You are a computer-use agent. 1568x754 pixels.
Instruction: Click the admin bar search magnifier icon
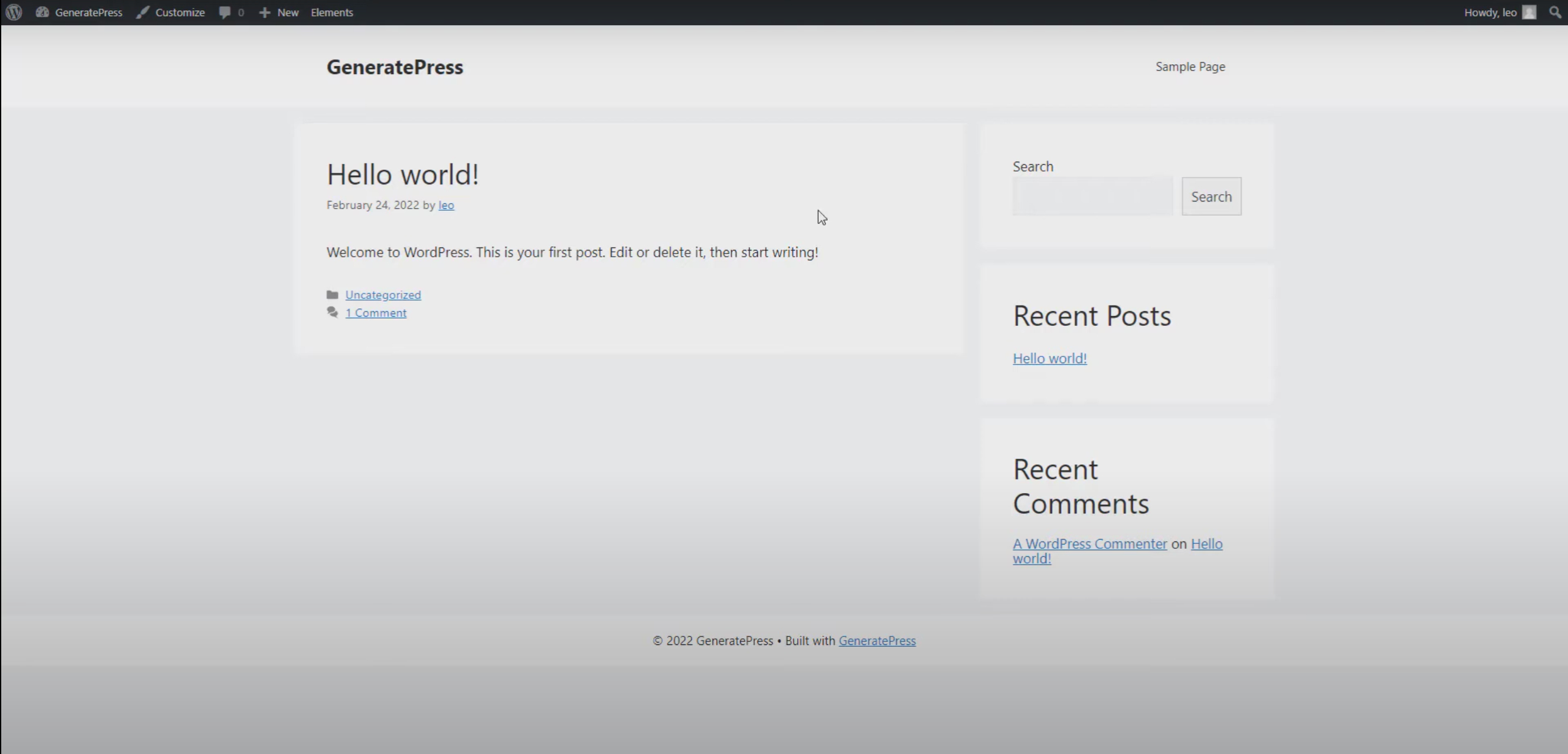point(1555,12)
